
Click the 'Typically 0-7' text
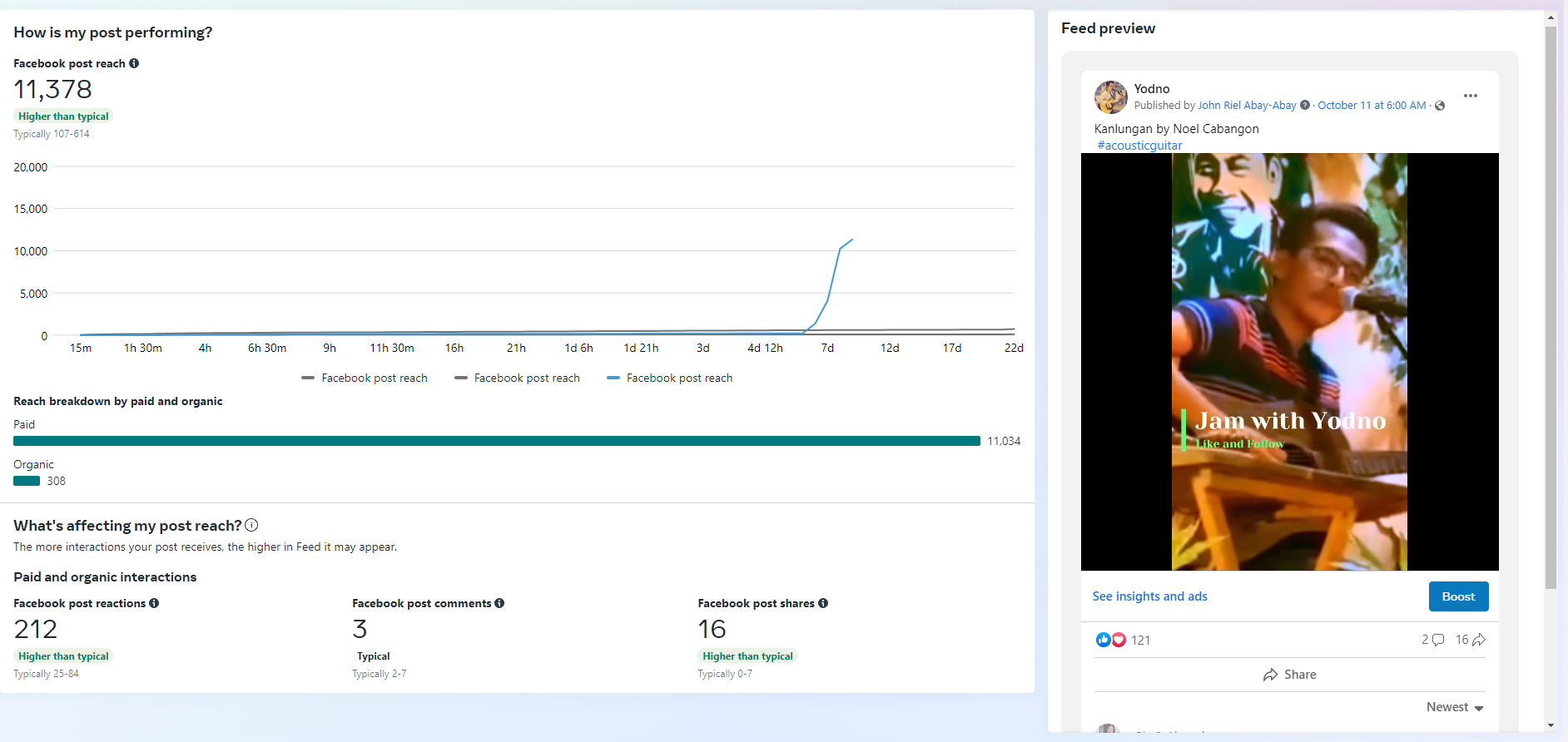[x=725, y=674]
